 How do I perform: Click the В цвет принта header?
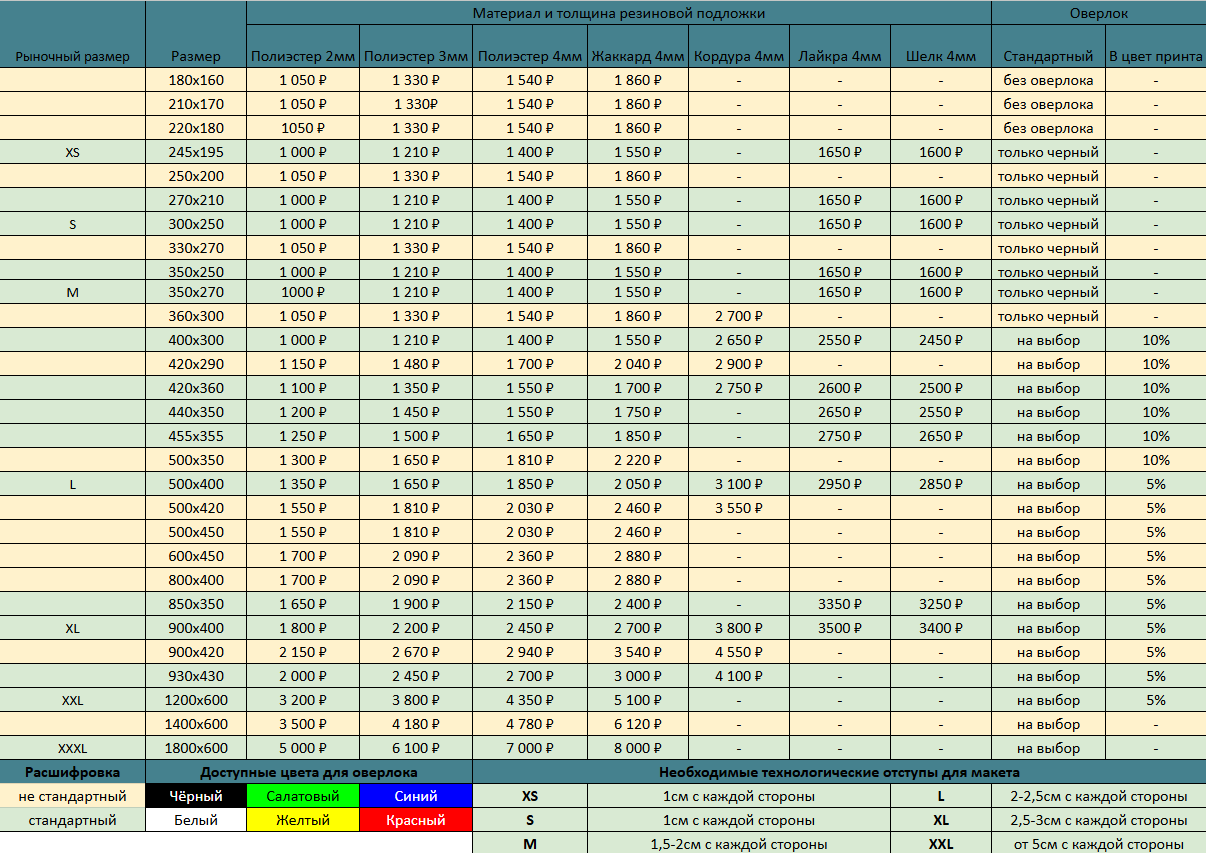click(x=1155, y=56)
